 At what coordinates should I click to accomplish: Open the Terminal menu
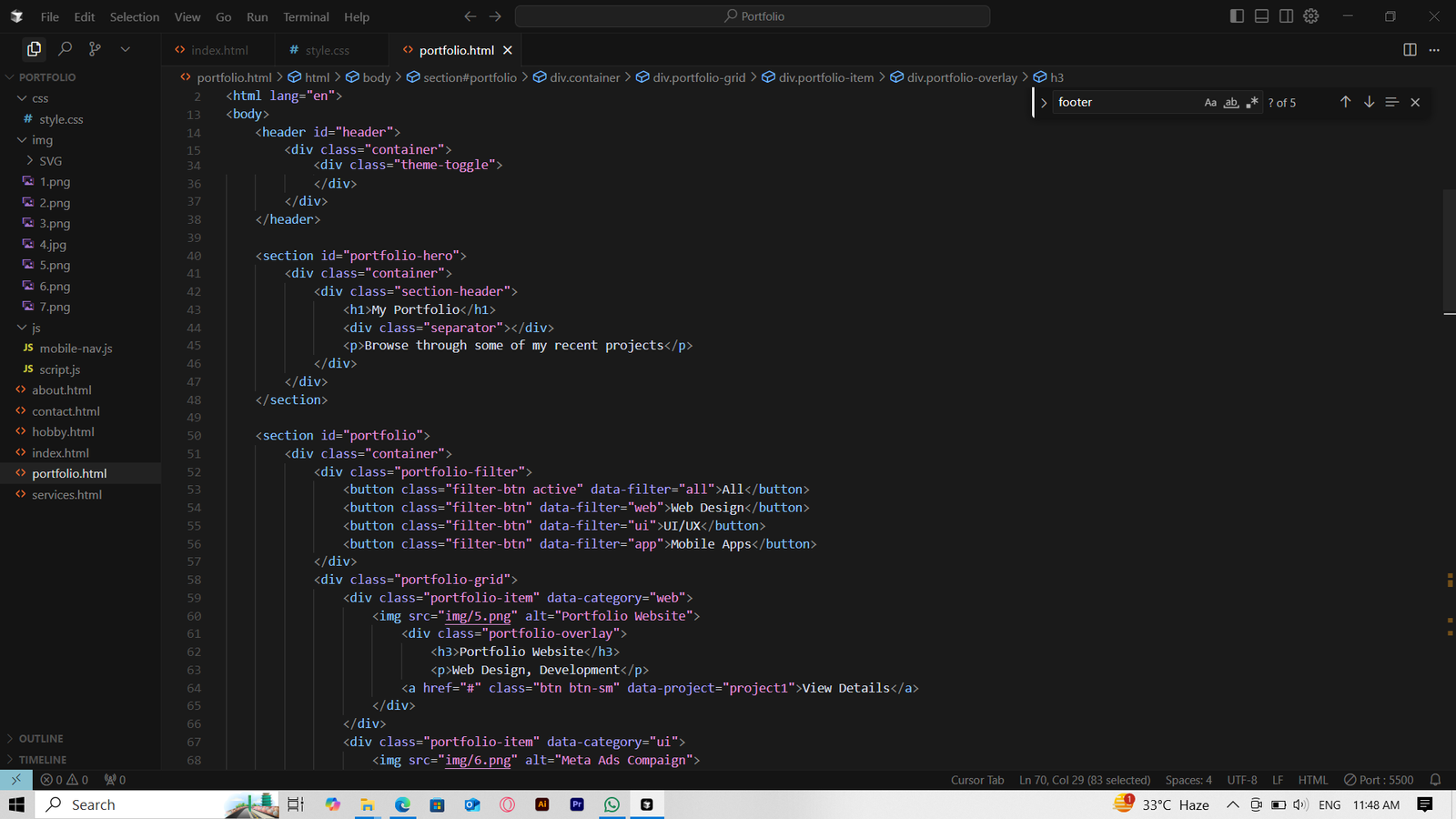pyautogui.click(x=306, y=16)
